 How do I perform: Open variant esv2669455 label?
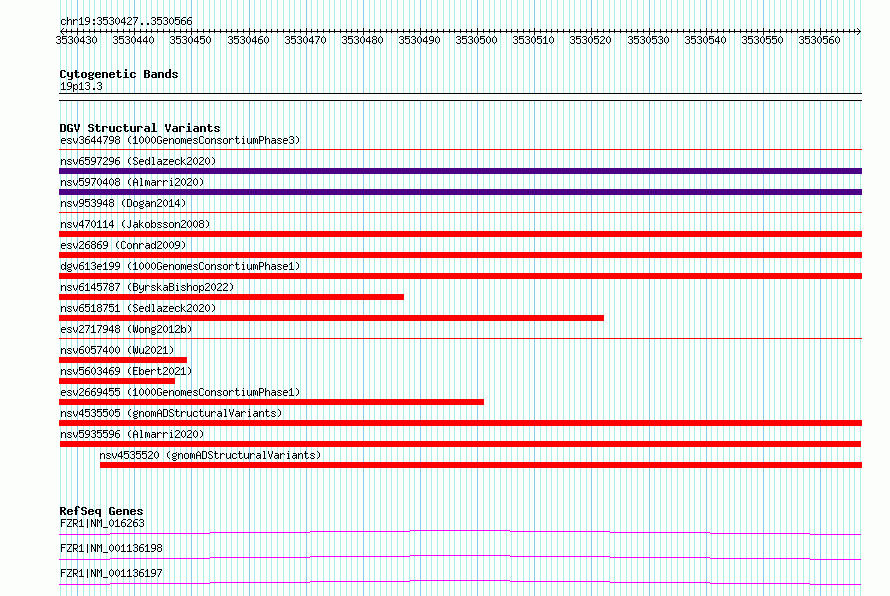pos(180,392)
